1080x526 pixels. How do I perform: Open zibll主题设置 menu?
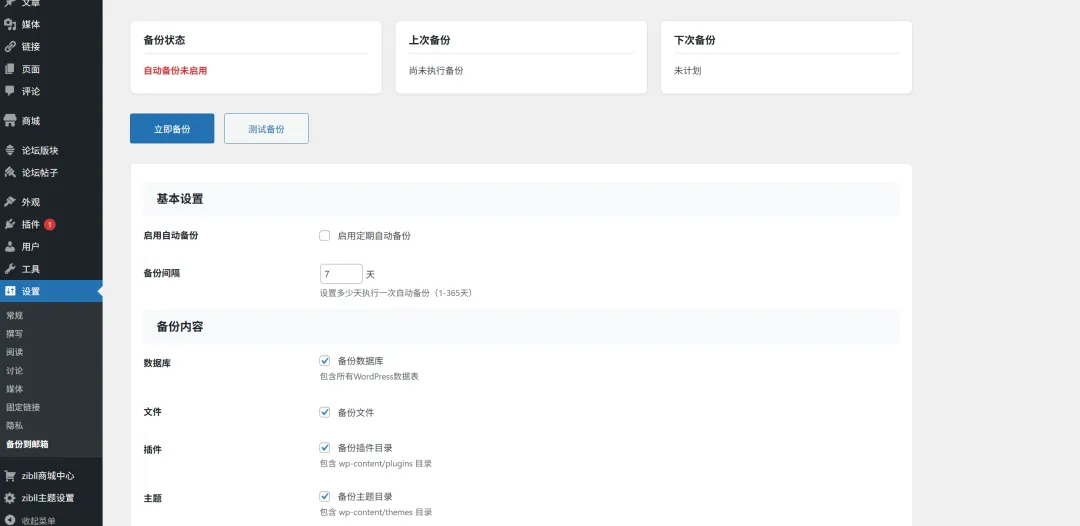(x=51, y=498)
